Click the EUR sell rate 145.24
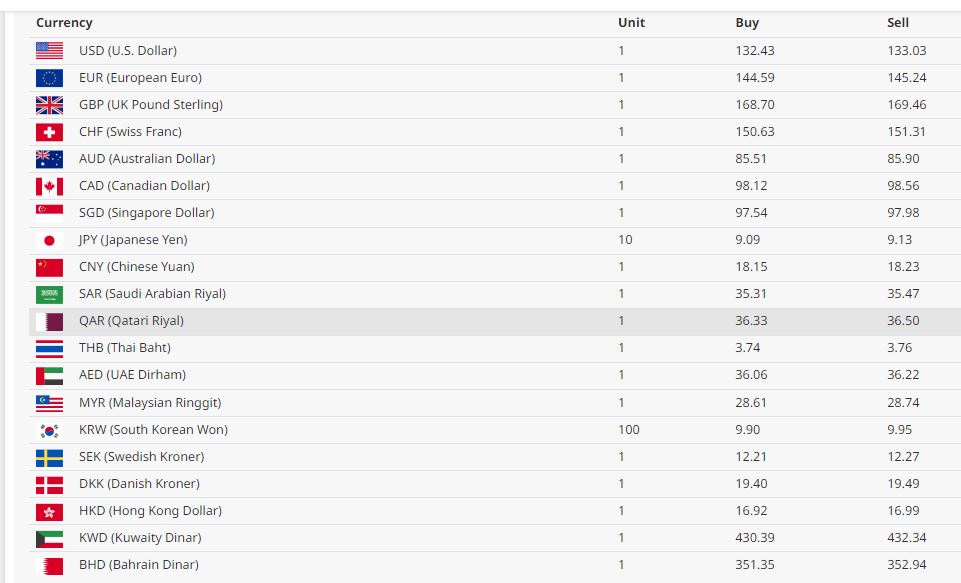The width and height of the screenshot is (961, 583). (907, 78)
